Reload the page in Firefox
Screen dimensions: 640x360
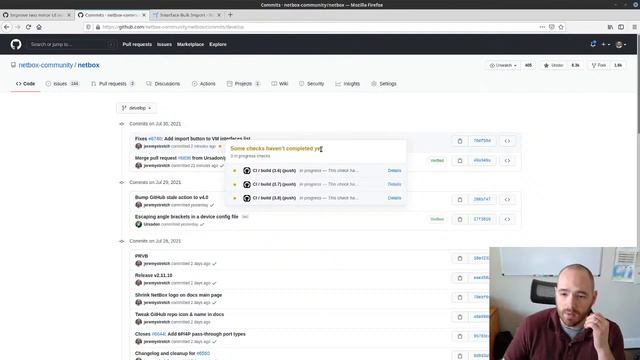28,27
